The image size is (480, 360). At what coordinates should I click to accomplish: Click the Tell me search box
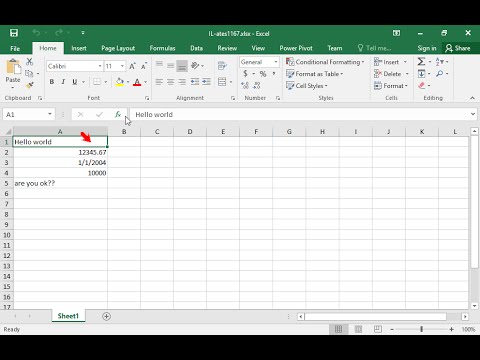click(x=374, y=48)
